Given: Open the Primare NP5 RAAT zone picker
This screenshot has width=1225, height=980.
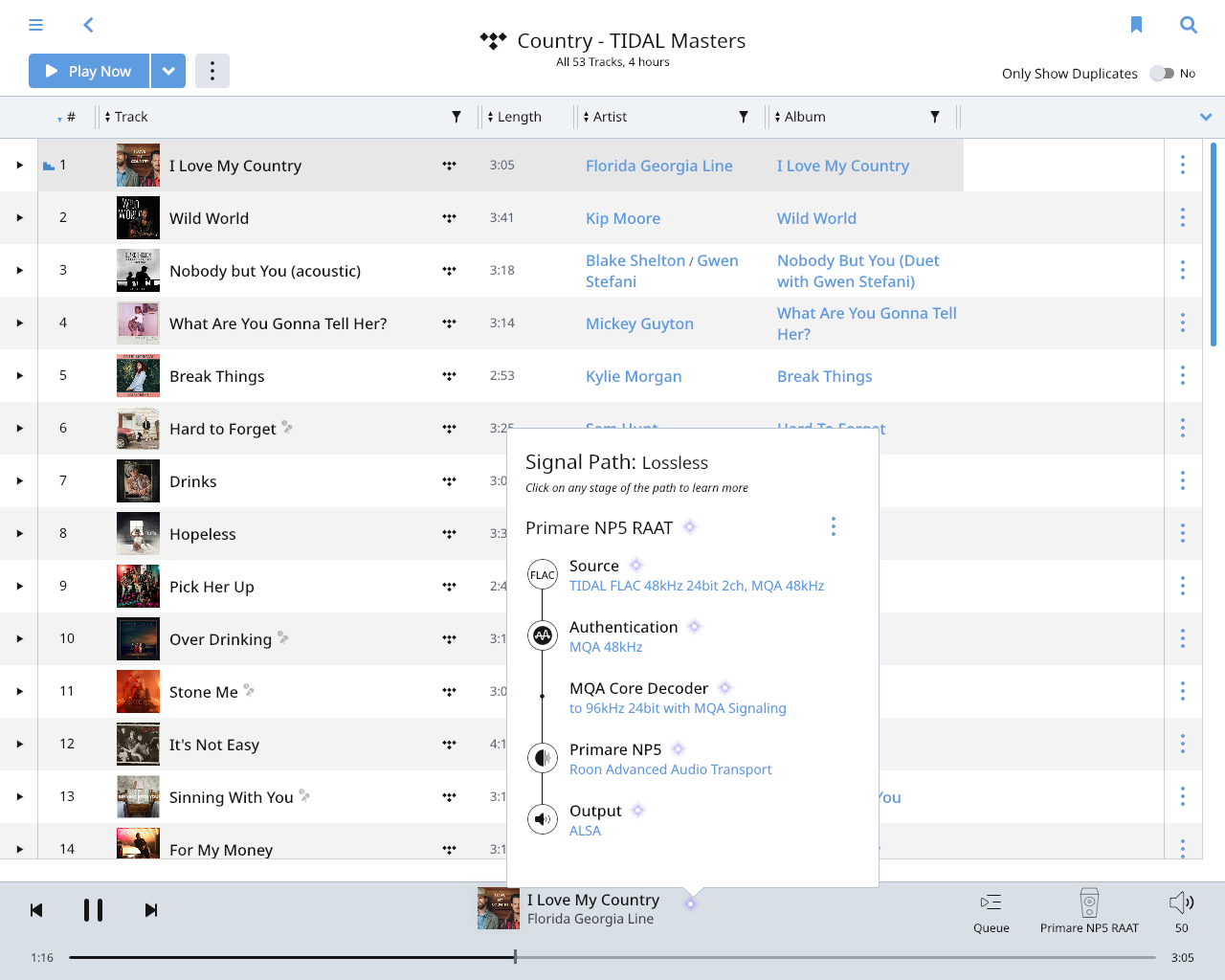Looking at the screenshot, I should click(1089, 911).
